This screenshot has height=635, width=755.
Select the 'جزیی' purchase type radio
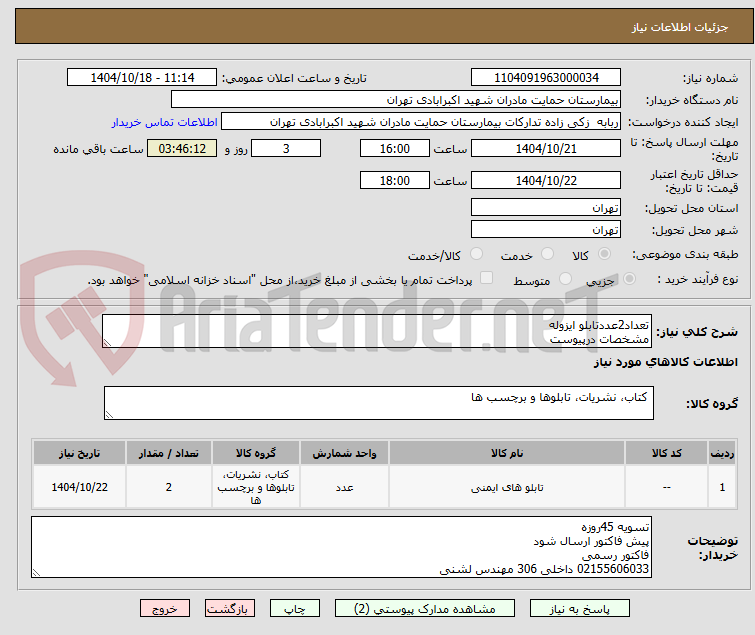tap(629, 279)
